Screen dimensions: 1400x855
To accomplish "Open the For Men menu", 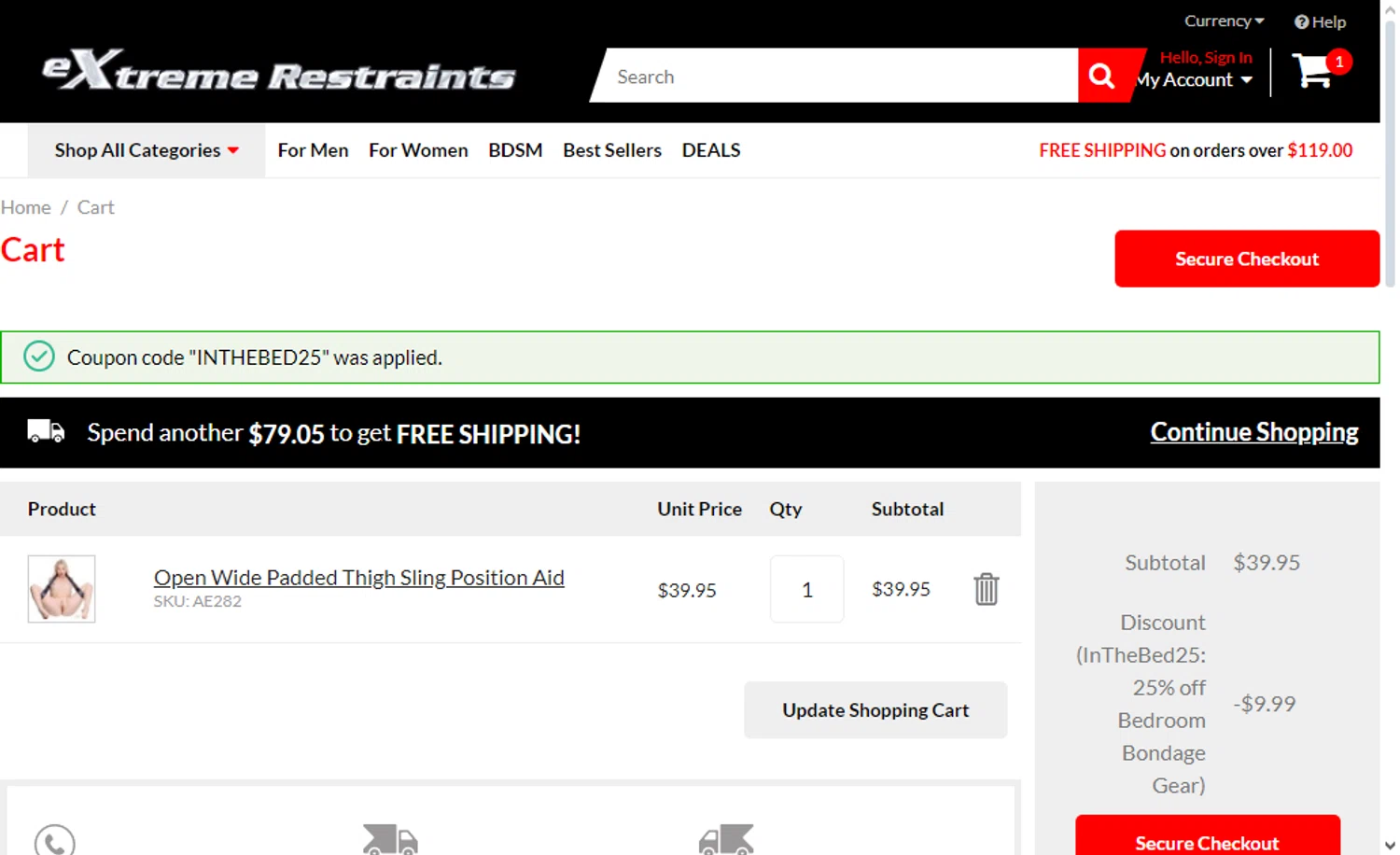I will point(313,150).
